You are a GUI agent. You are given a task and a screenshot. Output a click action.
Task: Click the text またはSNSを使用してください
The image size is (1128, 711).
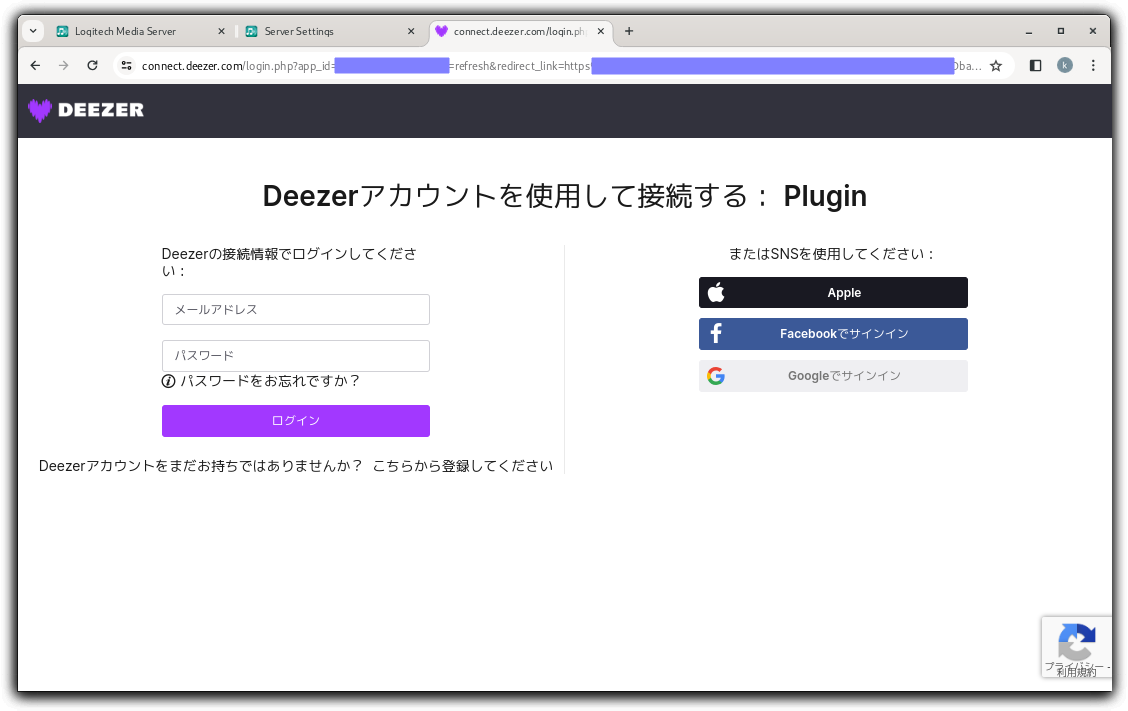point(832,253)
